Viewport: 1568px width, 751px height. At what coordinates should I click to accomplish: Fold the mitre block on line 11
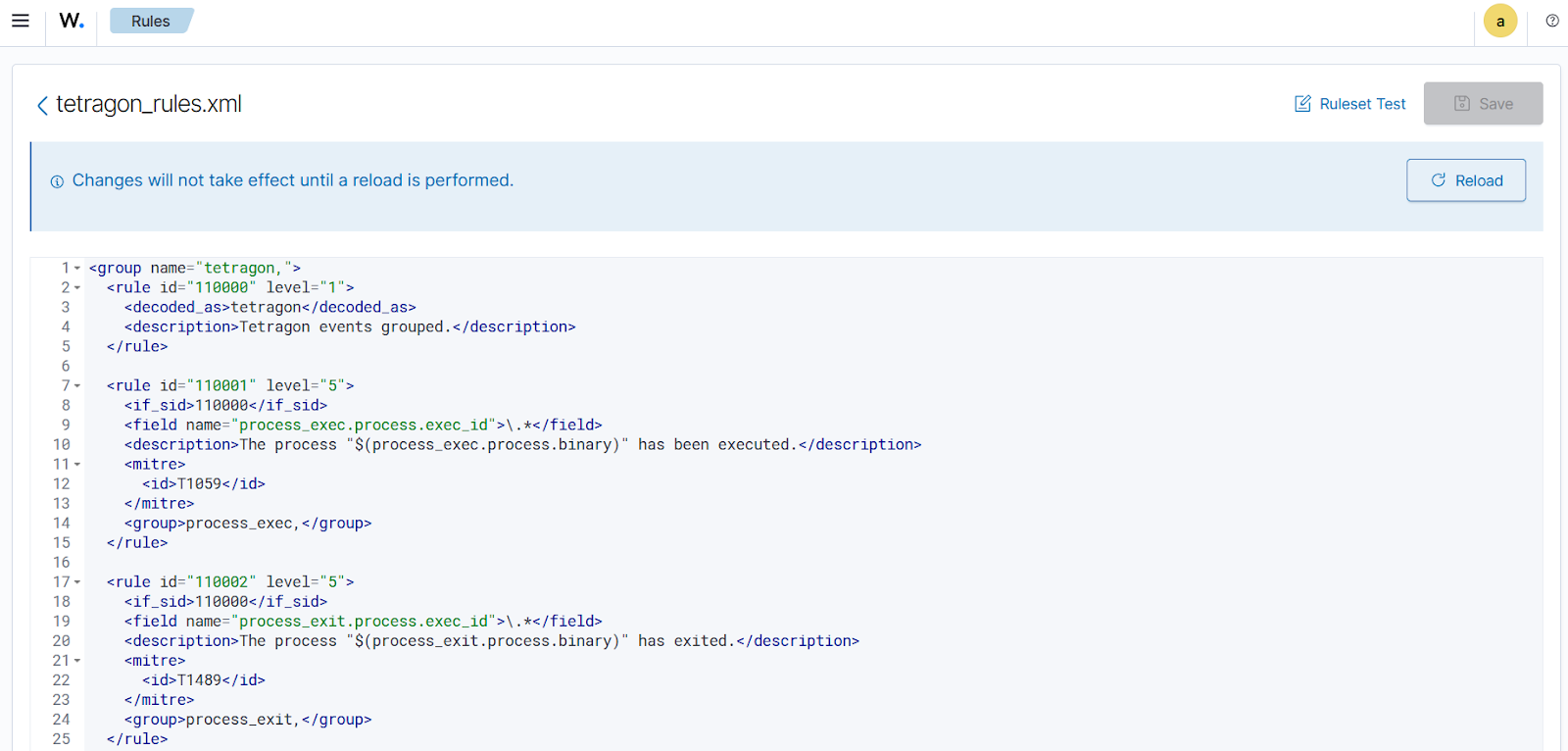tap(77, 465)
